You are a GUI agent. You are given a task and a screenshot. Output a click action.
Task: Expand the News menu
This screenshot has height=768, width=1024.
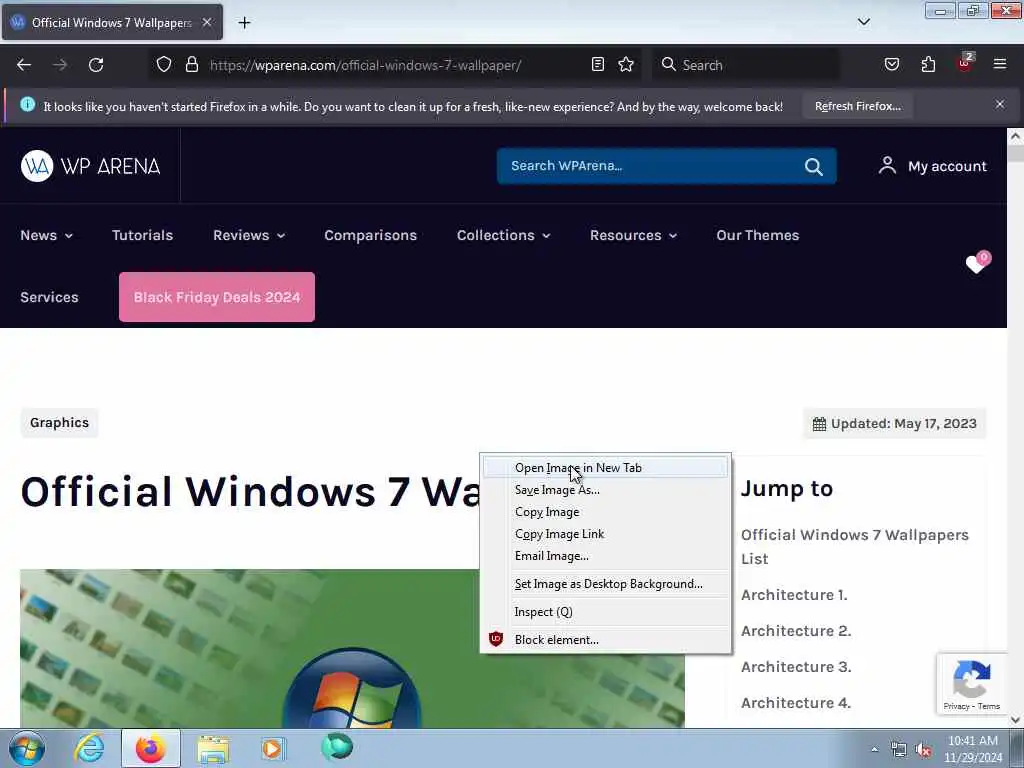(x=46, y=235)
